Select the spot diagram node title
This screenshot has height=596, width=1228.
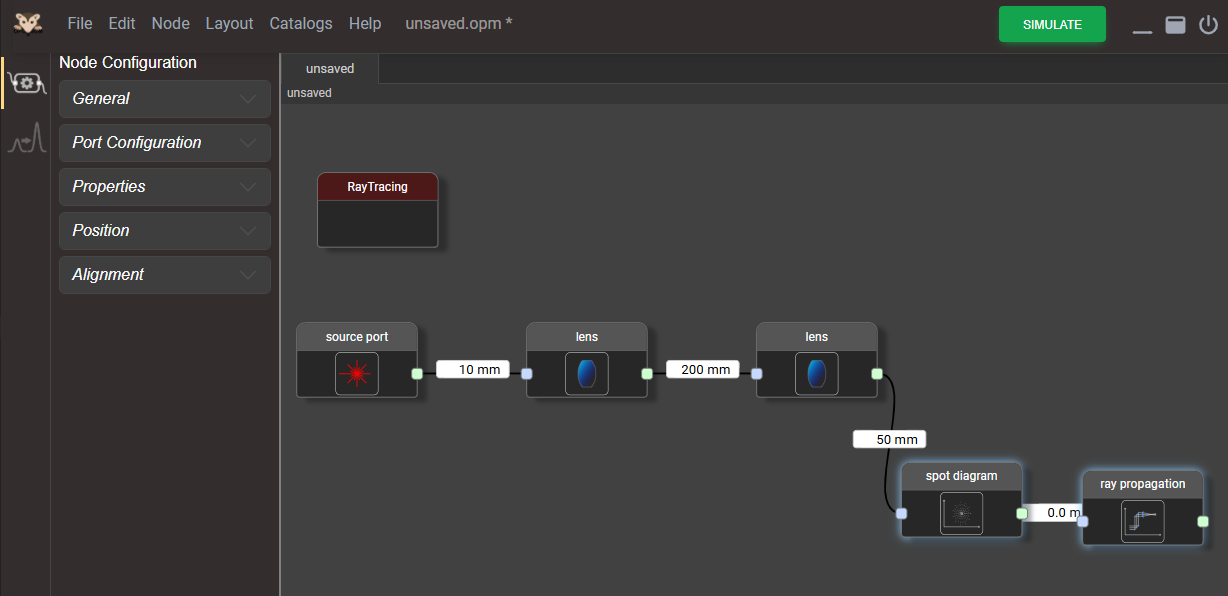pos(962,476)
